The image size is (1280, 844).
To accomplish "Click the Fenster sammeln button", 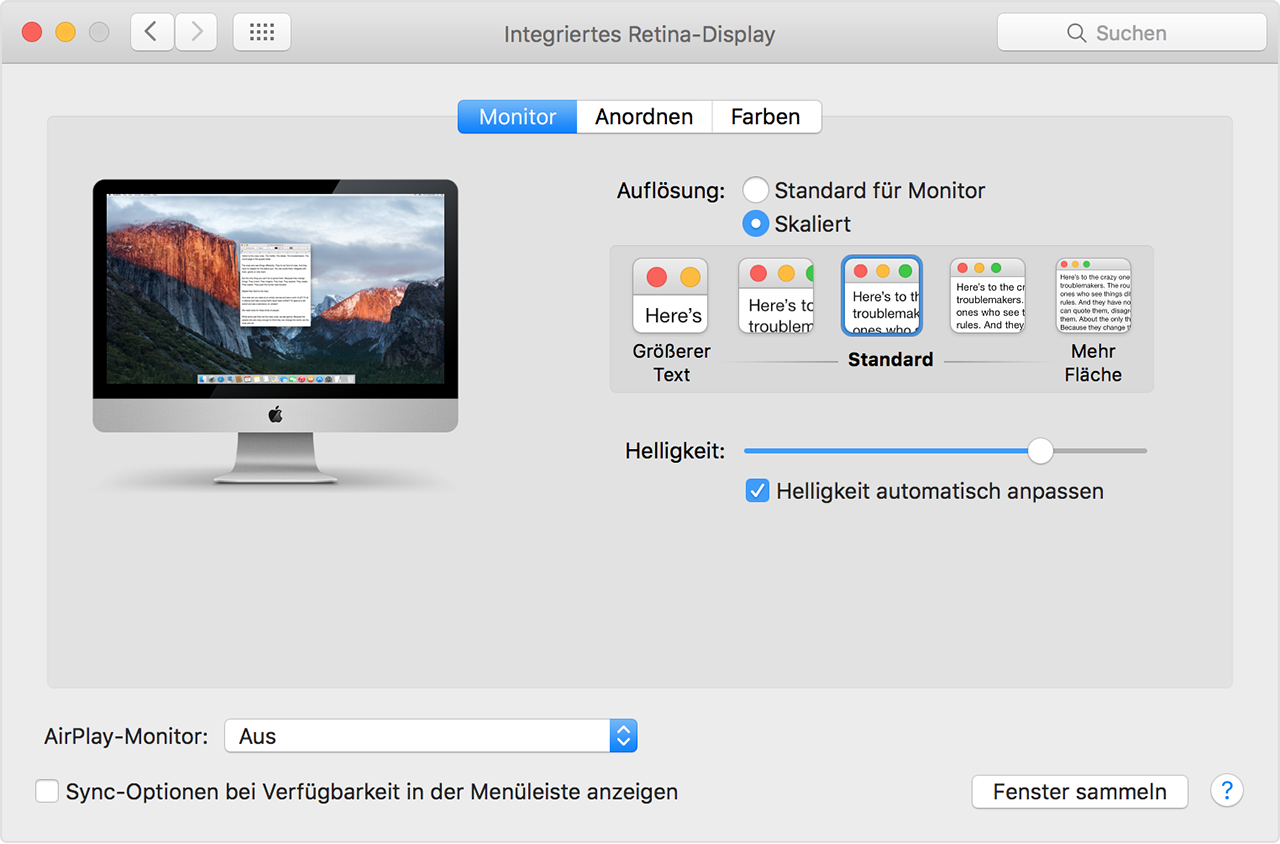I will coord(1080,792).
